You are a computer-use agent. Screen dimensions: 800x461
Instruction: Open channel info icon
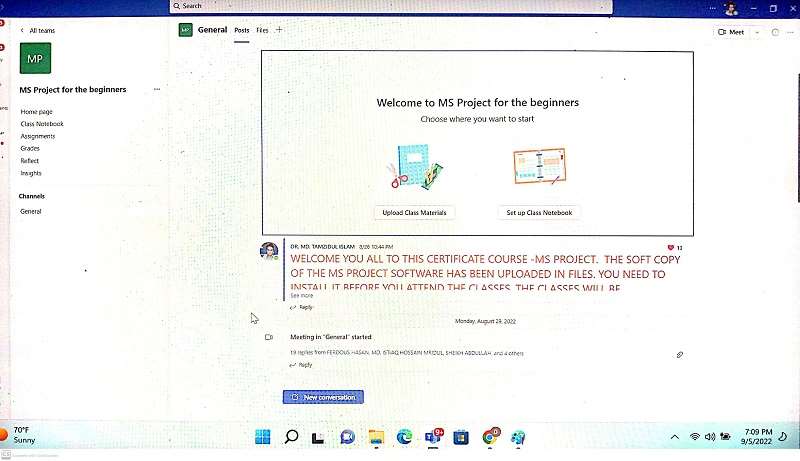(x=775, y=32)
